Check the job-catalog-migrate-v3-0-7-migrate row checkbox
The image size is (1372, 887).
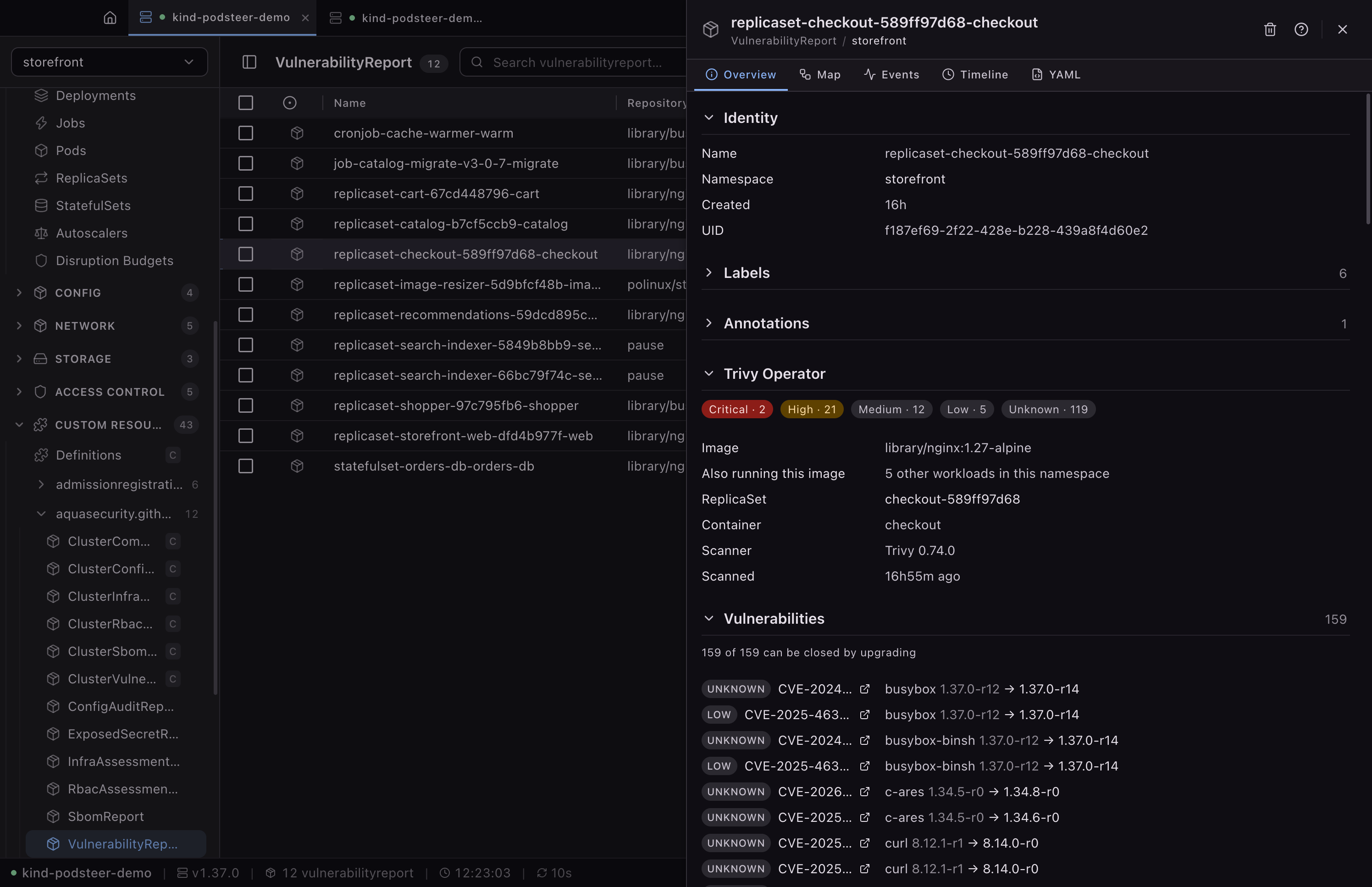pyautogui.click(x=246, y=164)
